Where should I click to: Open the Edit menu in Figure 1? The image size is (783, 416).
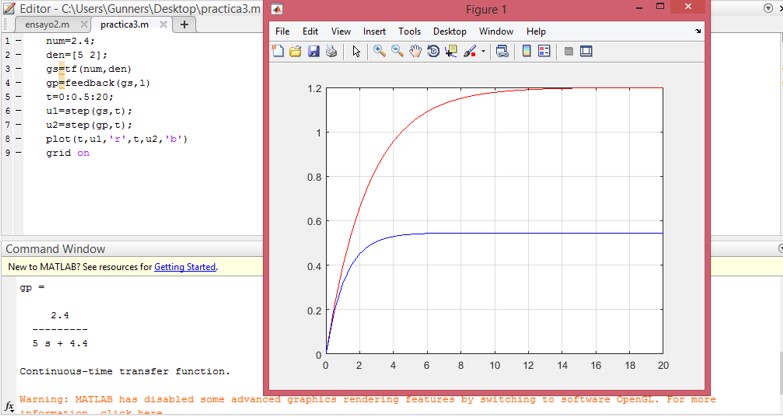pyautogui.click(x=310, y=31)
